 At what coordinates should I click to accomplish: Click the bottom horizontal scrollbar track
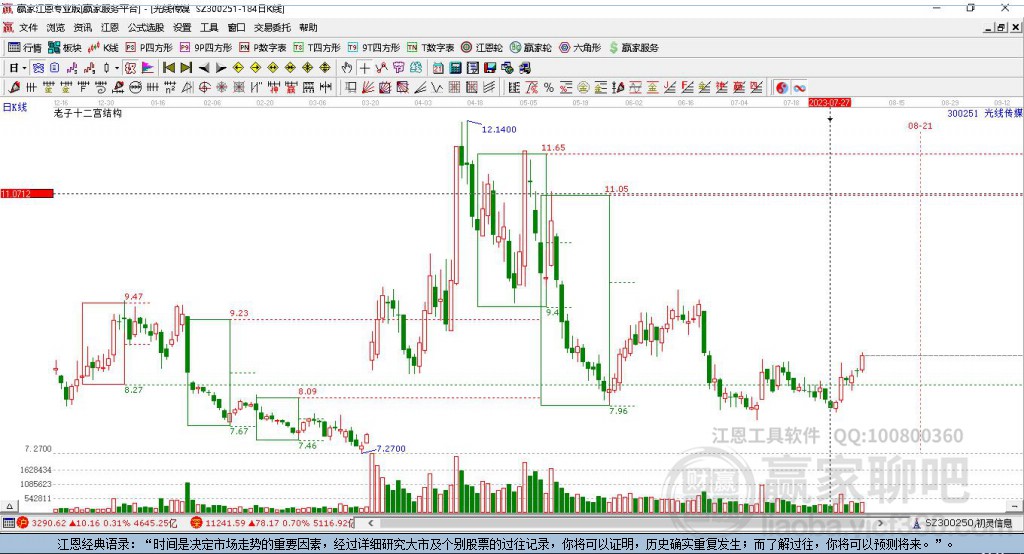[x=626, y=523]
